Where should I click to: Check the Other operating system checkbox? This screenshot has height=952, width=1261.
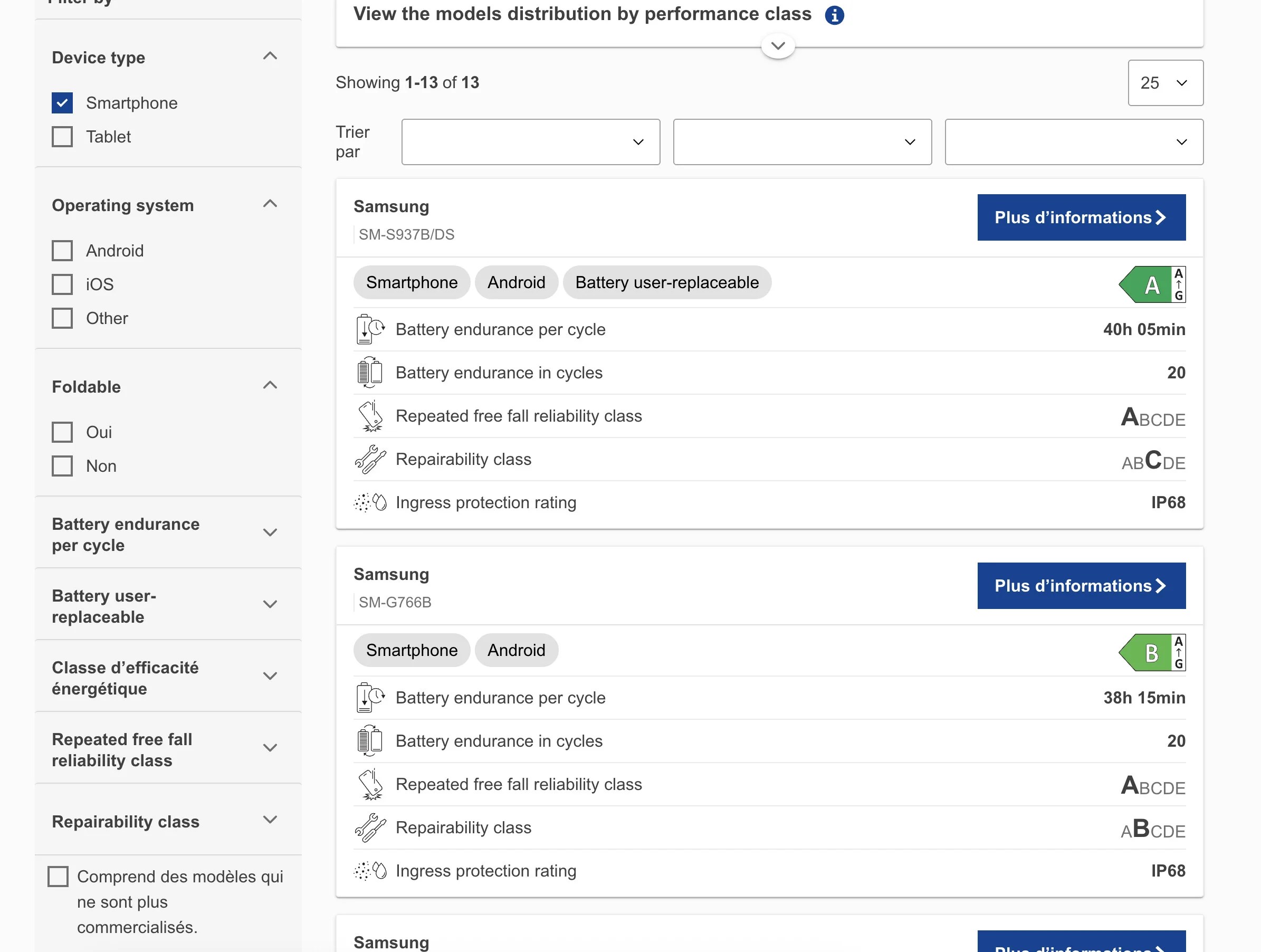point(62,318)
